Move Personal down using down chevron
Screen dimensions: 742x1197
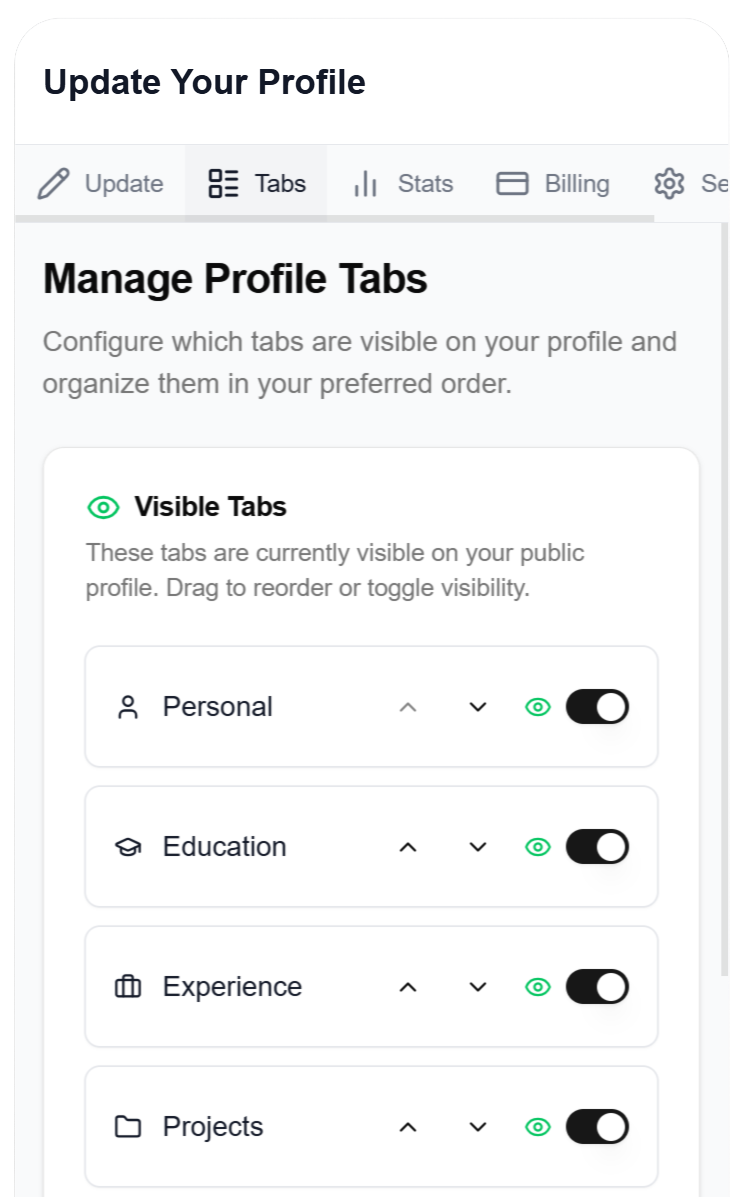[x=478, y=707]
